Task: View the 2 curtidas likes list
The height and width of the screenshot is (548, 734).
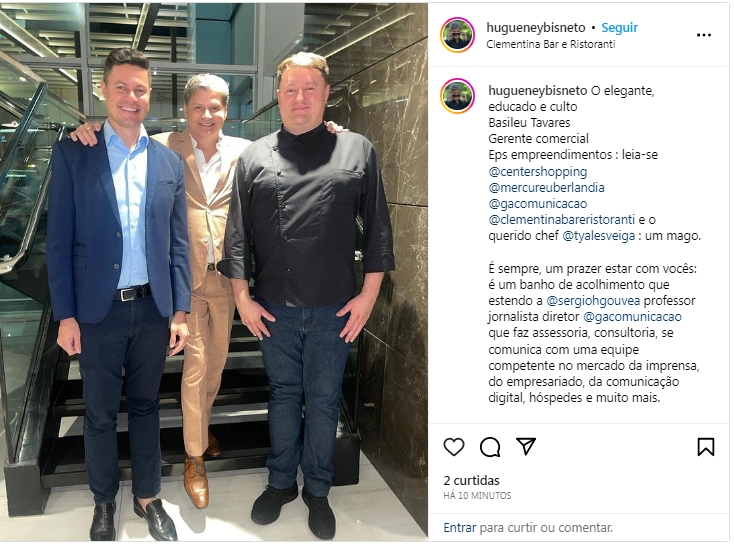Action: coord(471,481)
